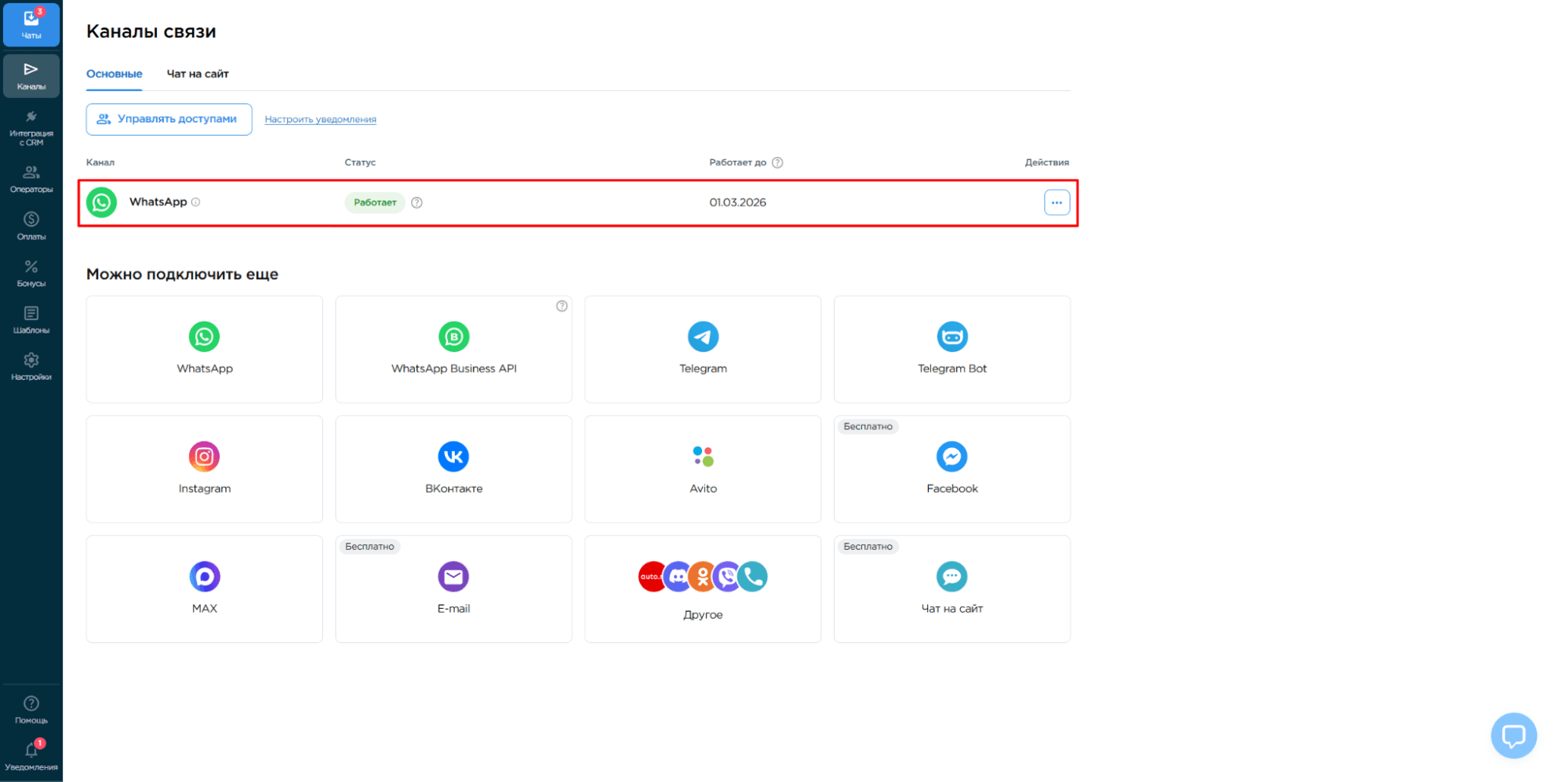Go to Операторы in the sidebar
This screenshot has height=782, width=1568.
tap(31, 179)
